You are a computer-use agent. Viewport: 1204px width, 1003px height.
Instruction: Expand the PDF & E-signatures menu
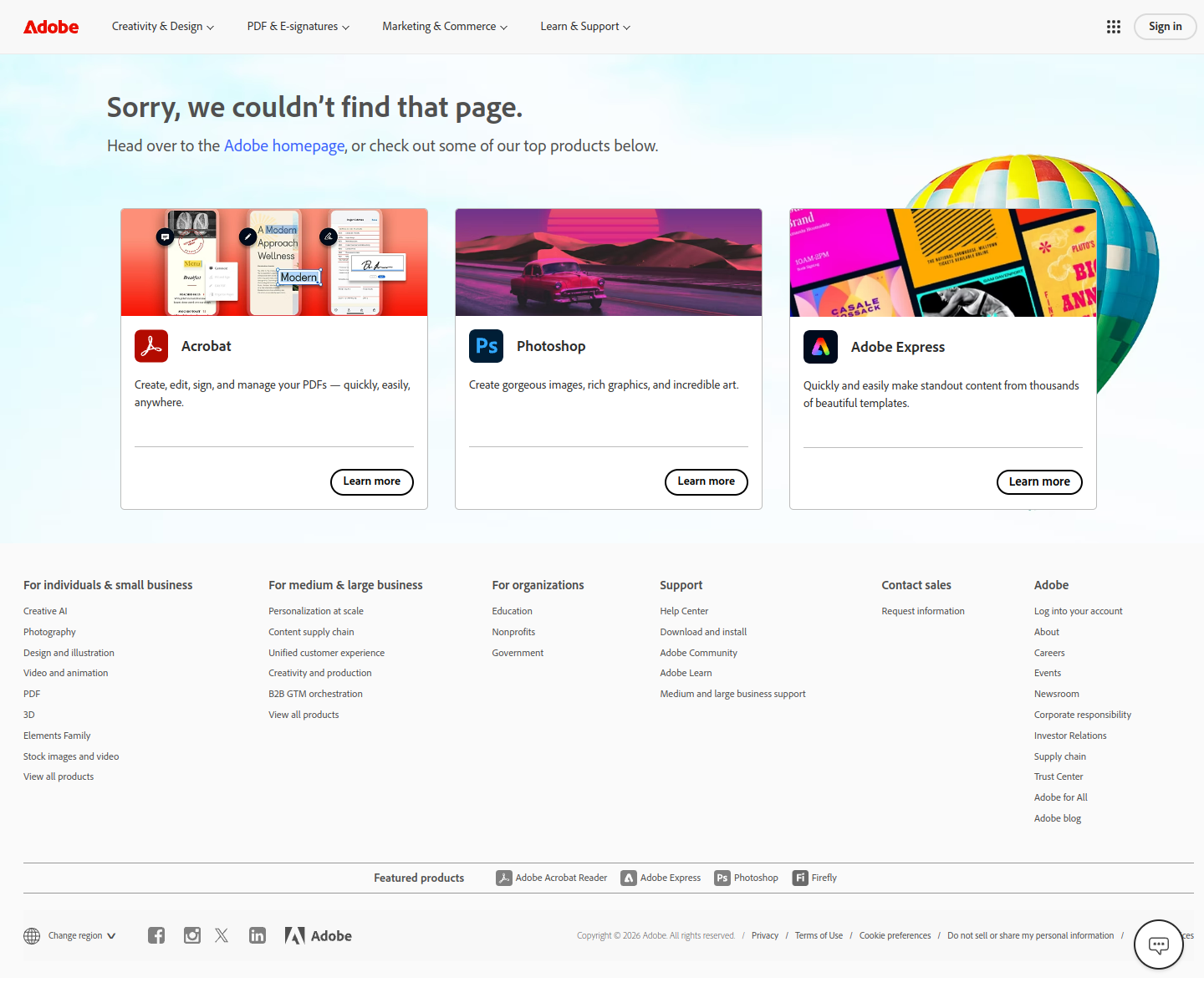[298, 27]
